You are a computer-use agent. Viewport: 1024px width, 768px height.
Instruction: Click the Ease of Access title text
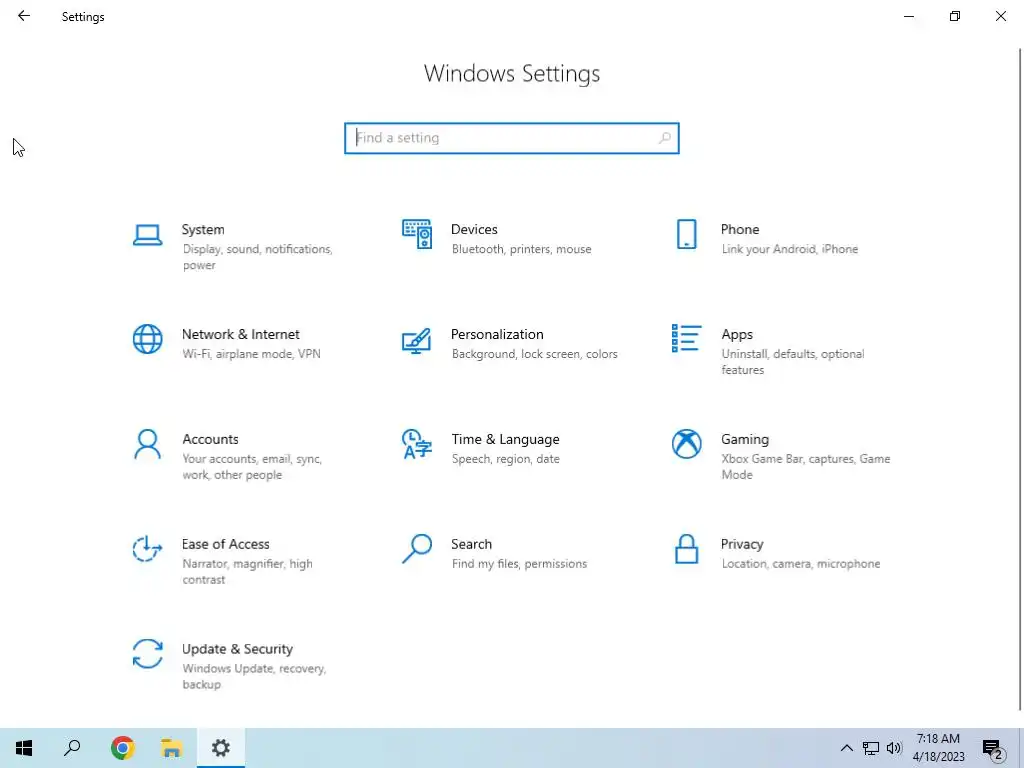225,544
